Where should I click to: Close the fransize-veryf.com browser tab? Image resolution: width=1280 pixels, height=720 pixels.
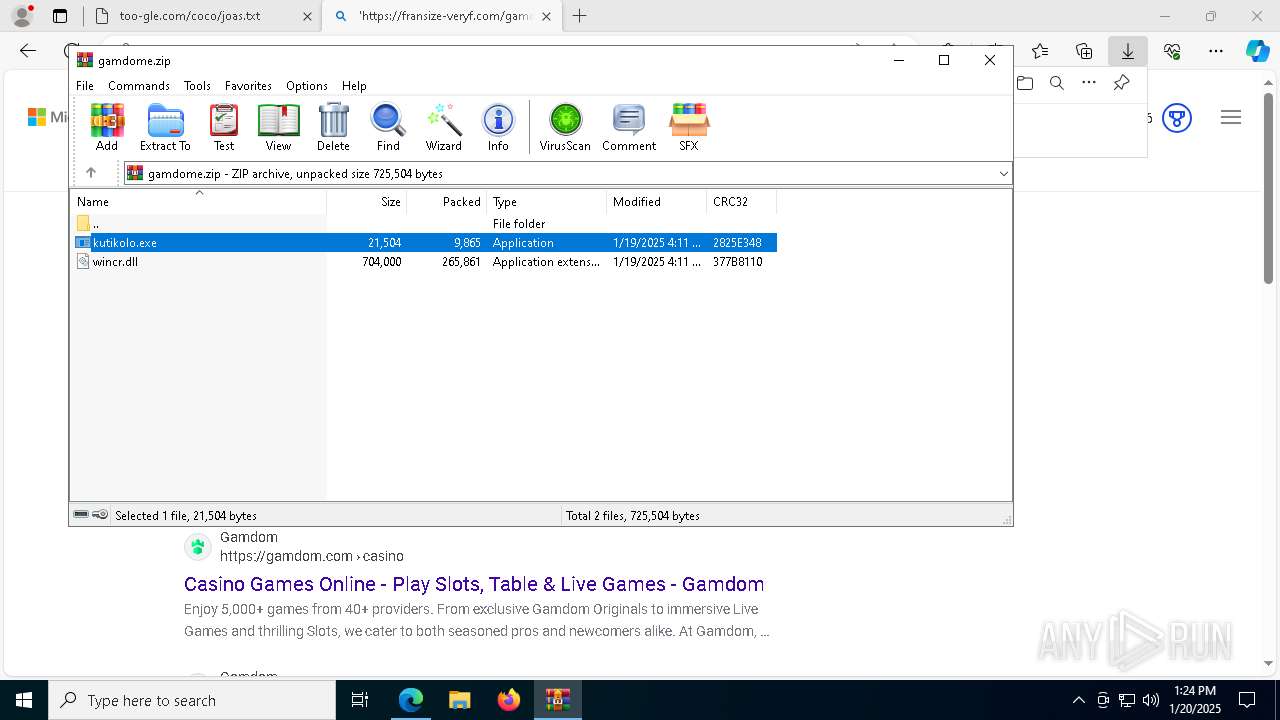[x=546, y=16]
